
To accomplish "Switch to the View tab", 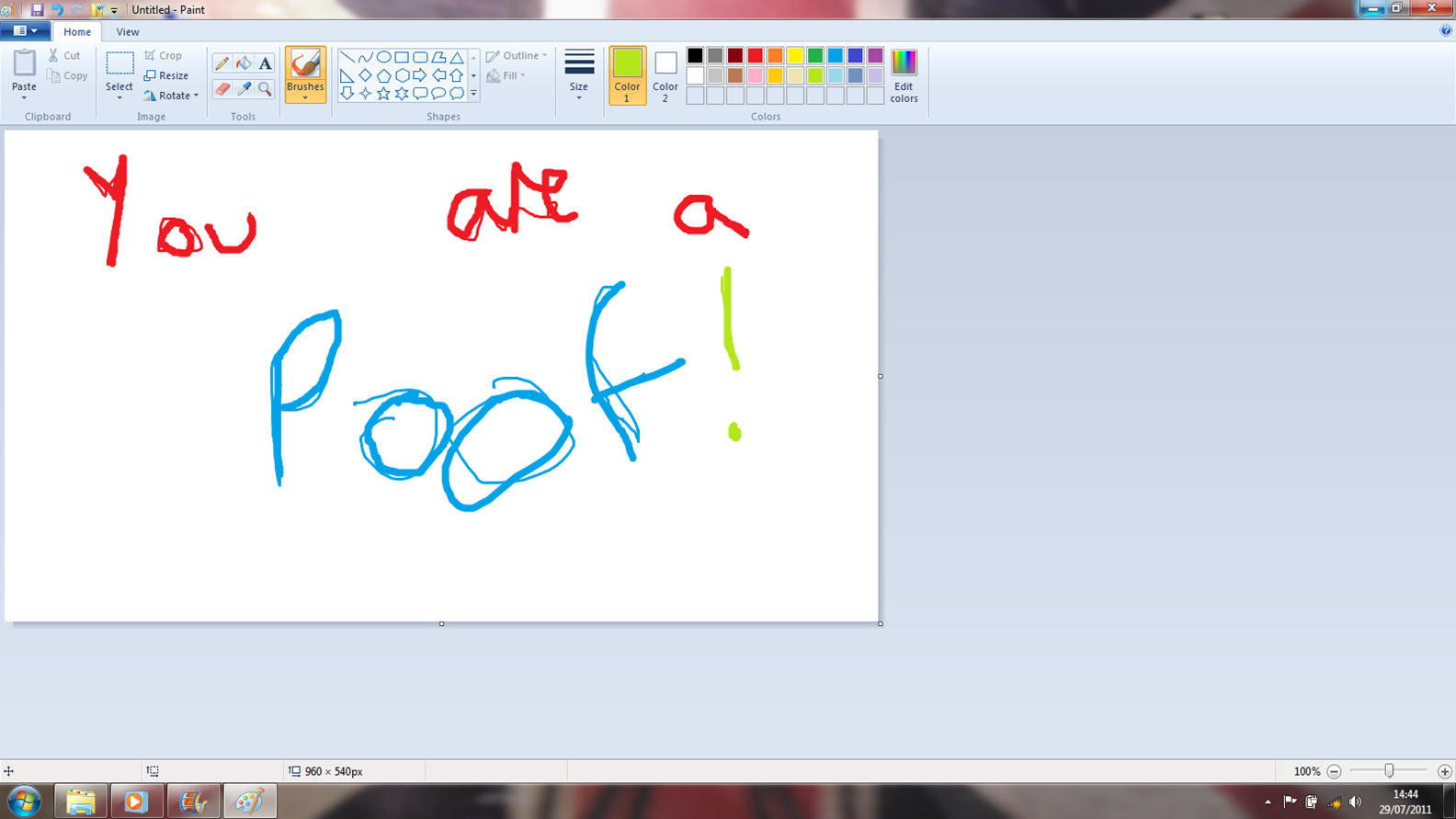I will click(x=128, y=32).
